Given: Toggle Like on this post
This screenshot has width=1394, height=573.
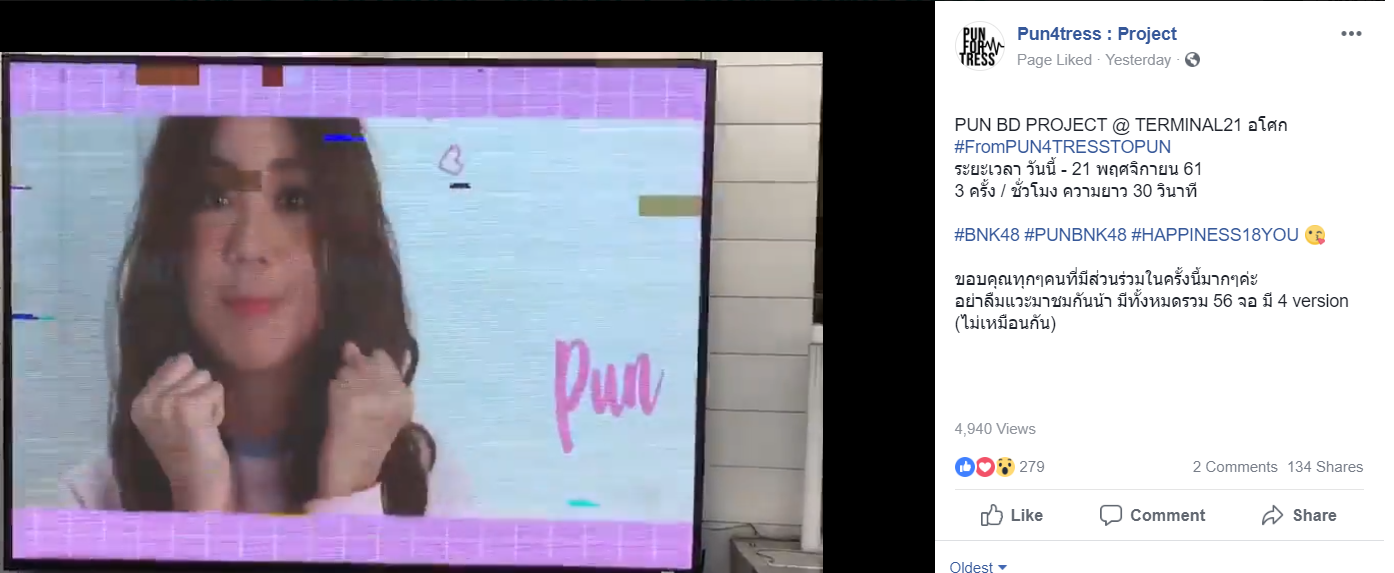Looking at the screenshot, I should (1012, 516).
